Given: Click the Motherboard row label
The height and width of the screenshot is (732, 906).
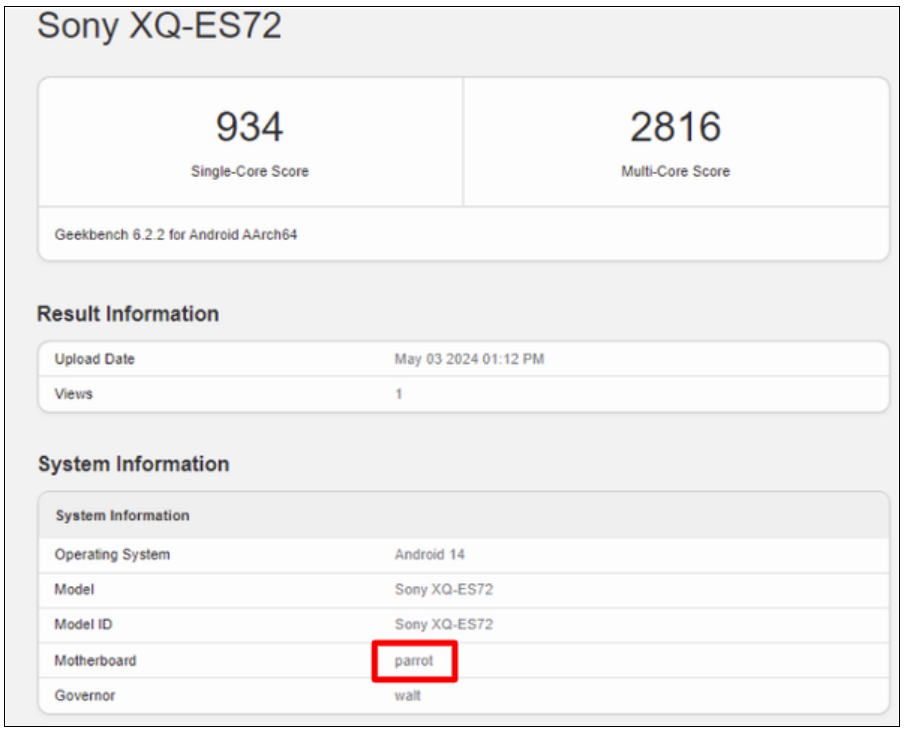Looking at the screenshot, I should (x=95, y=660).
